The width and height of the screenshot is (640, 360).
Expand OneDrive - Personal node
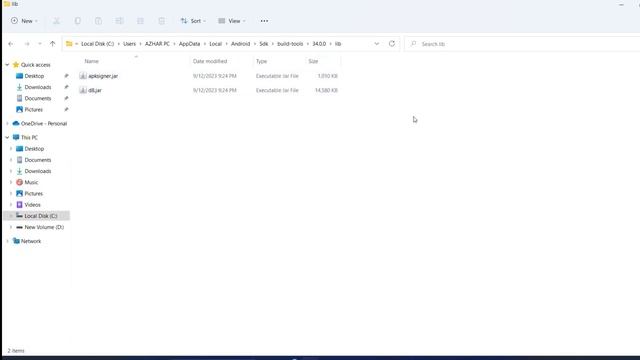[7, 124]
